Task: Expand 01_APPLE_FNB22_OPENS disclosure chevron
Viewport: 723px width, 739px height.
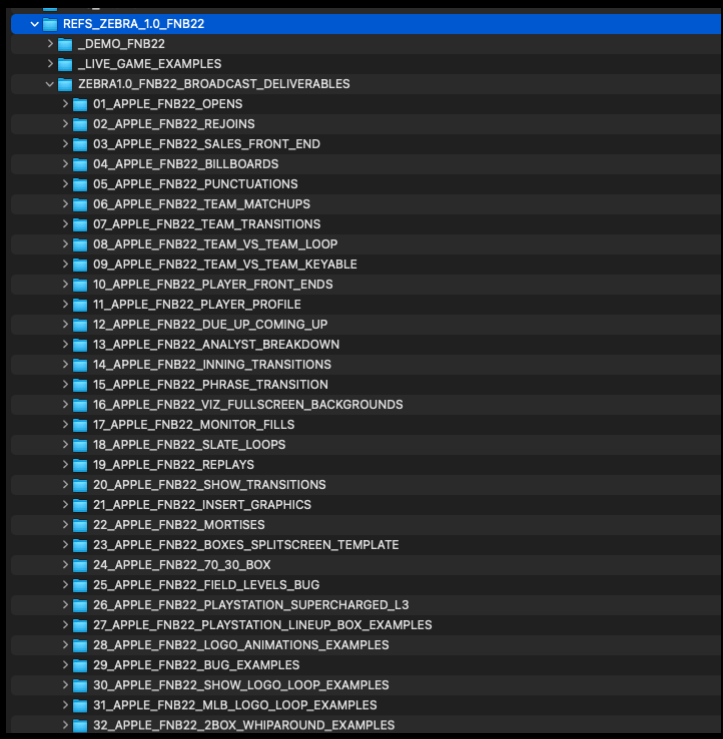Action: coord(66,104)
